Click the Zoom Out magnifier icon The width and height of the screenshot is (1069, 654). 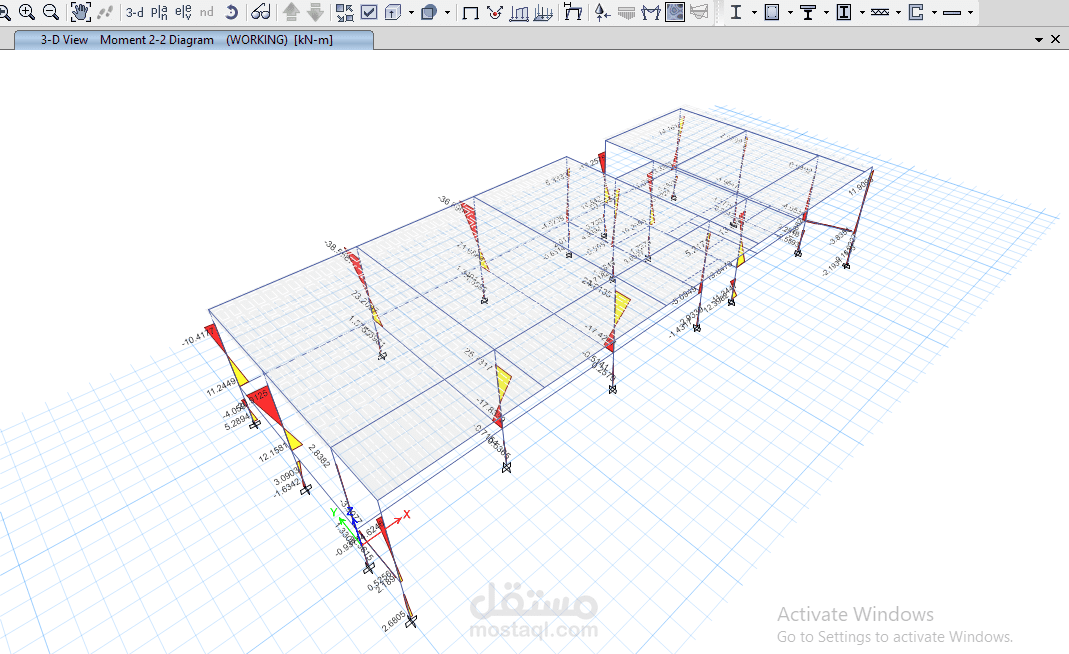click(50, 12)
